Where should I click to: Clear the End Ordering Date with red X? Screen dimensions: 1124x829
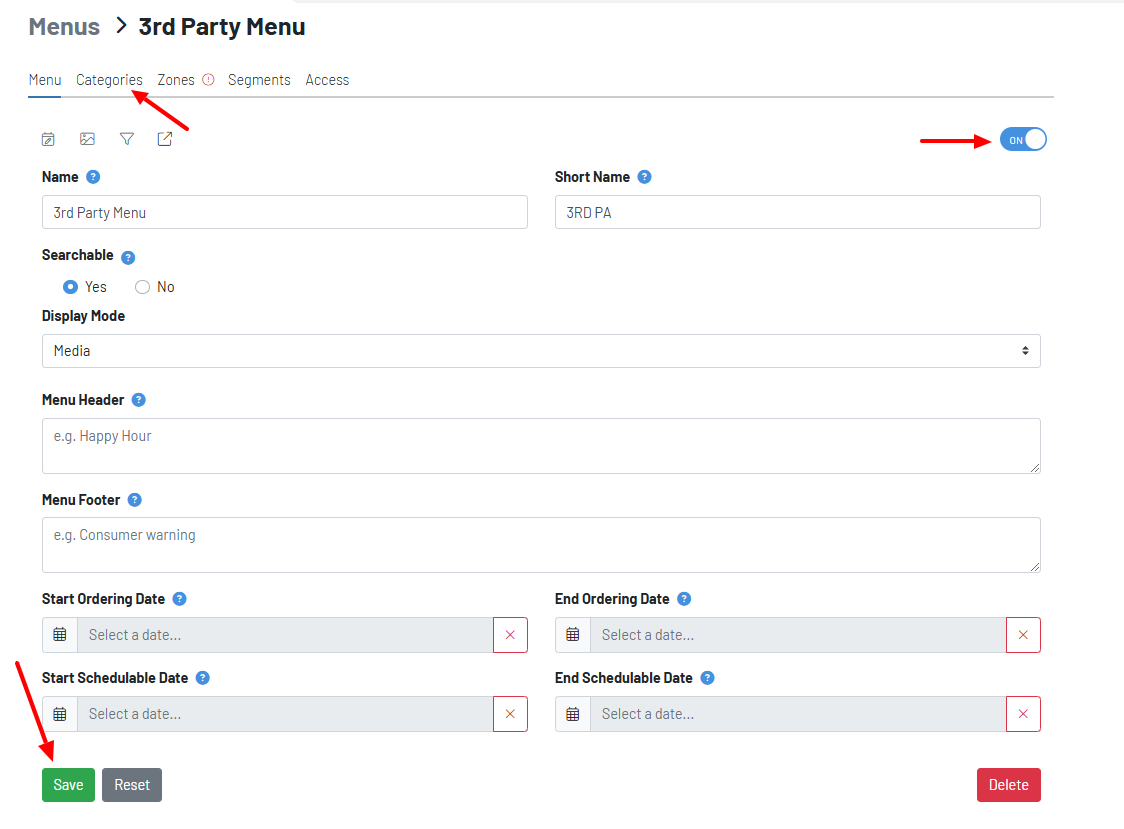pos(1023,634)
